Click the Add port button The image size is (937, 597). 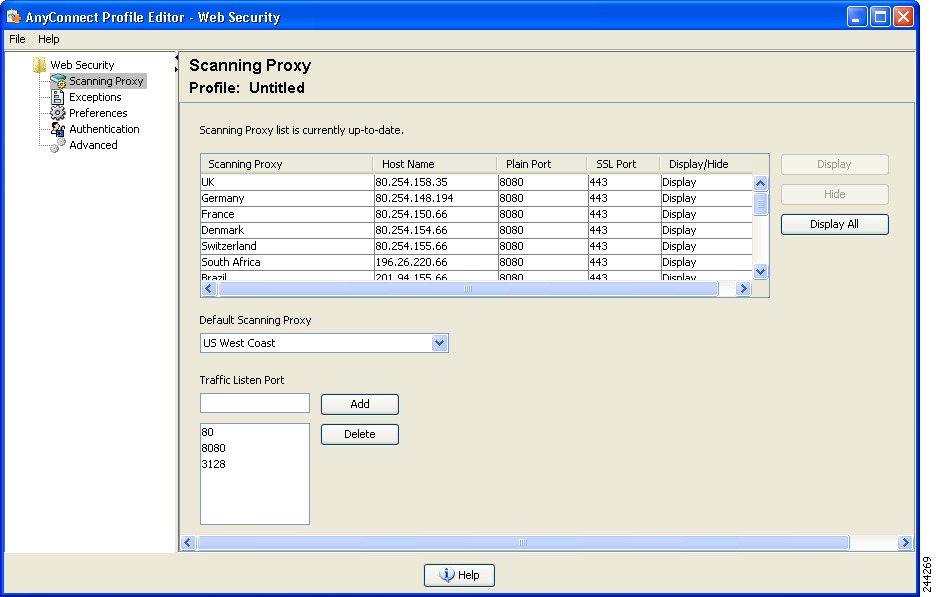coord(360,404)
